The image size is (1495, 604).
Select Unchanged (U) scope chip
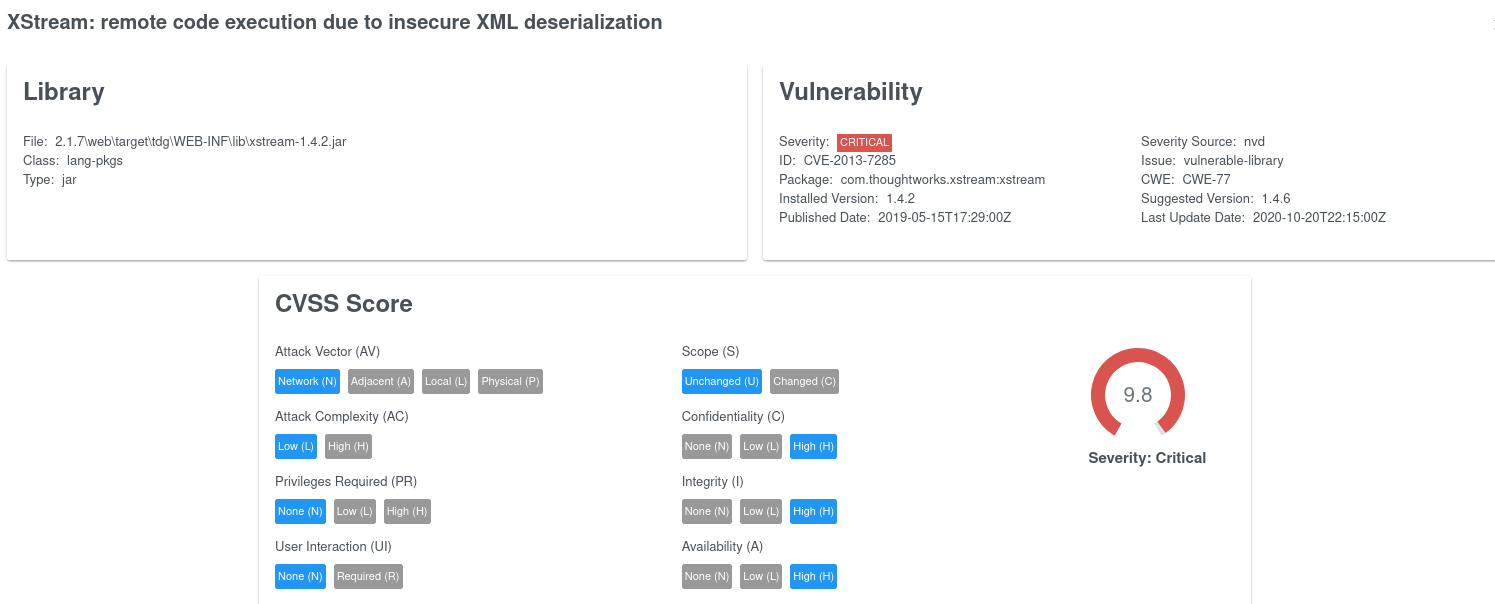722,381
